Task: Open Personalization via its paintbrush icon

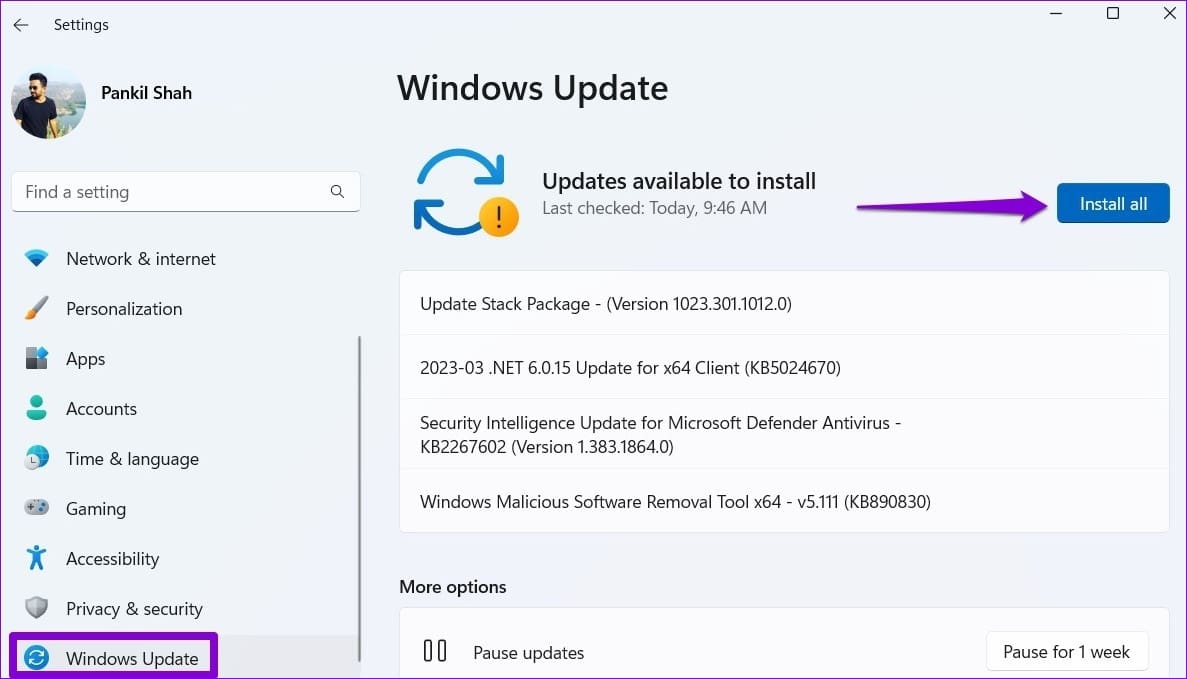Action: [x=36, y=308]
